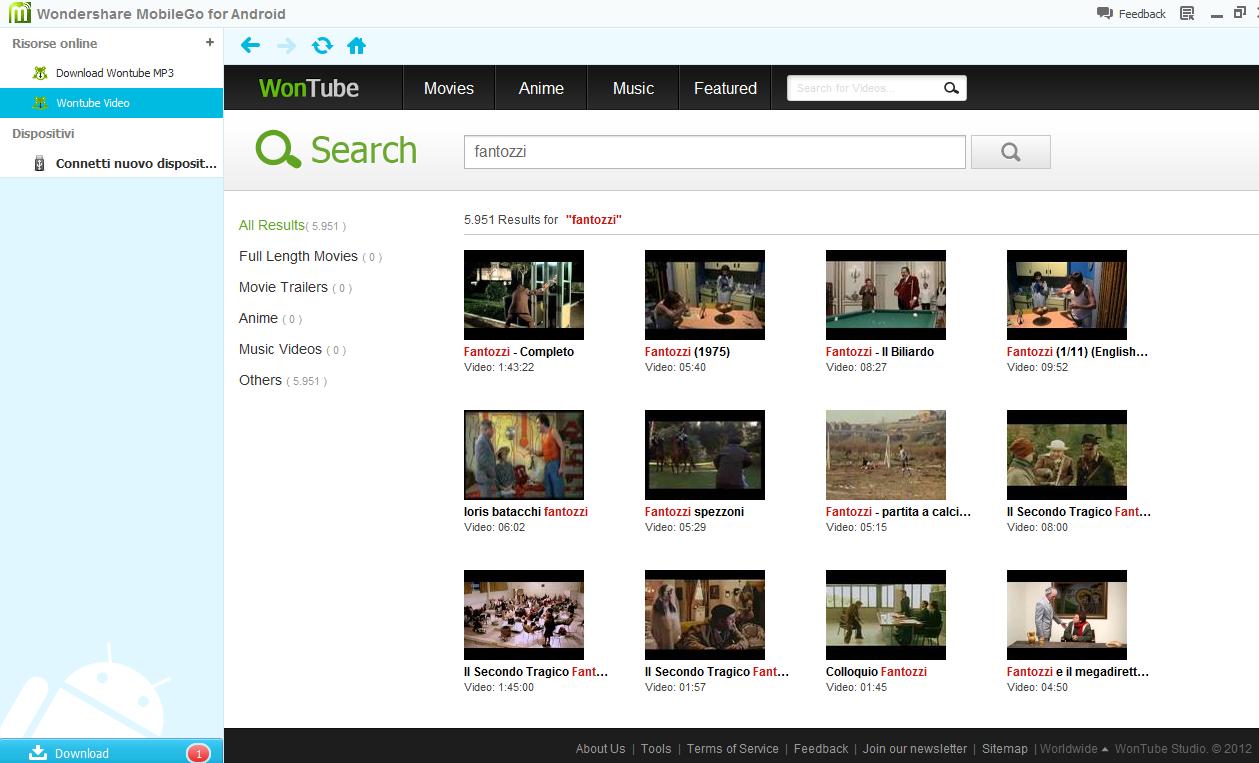Image resolution: width=1259 pixels, height=763 pixels.
Task: Open the Featured tab
Action: tap(725, 88)
